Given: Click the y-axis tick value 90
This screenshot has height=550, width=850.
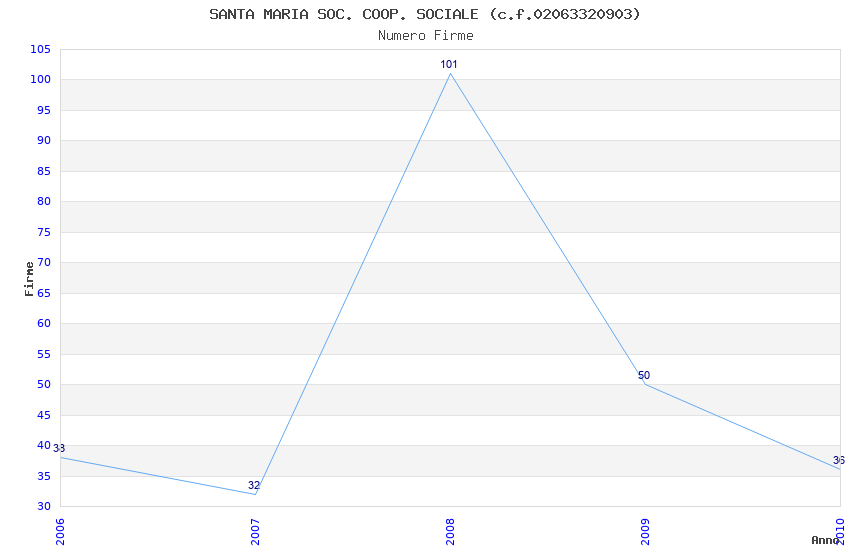Looking at the screenshot, I should click(43, 140).
